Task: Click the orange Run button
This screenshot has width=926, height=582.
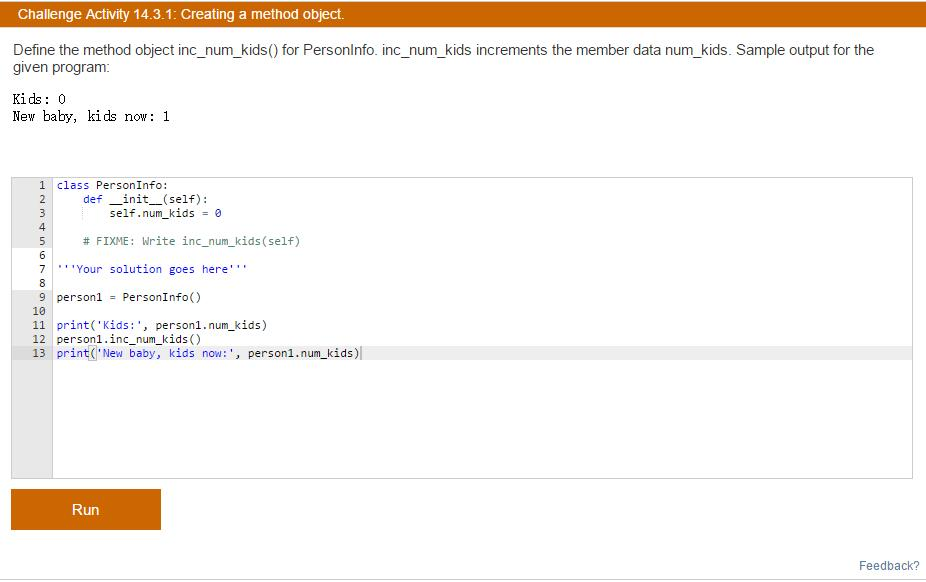Action: click(x=86, y=509)
